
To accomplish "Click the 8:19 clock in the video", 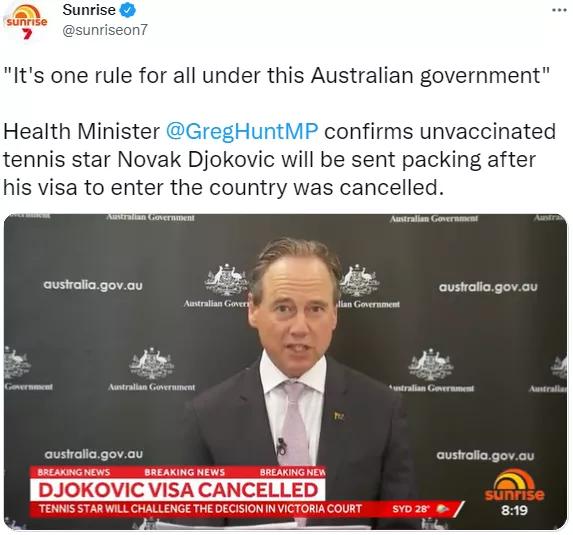I will tap(515, 510).
